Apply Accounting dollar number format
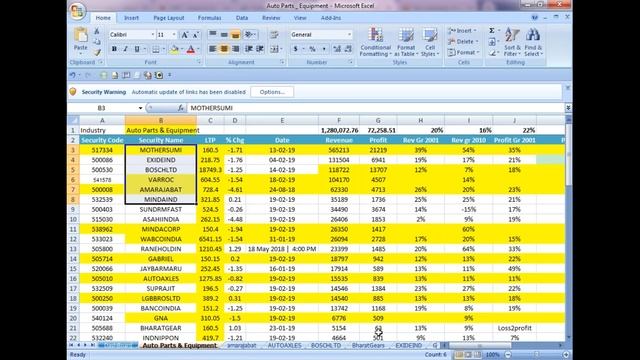The width and height of the screenshot is (640, 360). tap(296, 49)
